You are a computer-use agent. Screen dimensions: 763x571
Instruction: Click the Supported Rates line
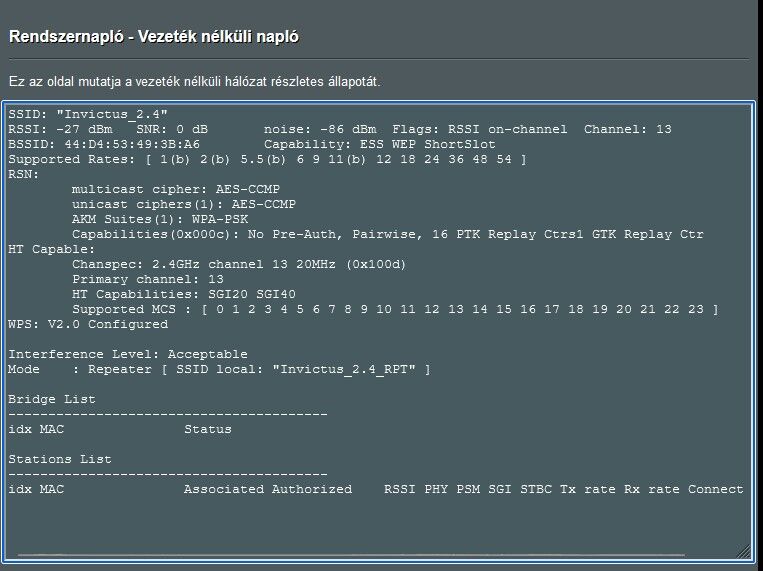(267, 160)
